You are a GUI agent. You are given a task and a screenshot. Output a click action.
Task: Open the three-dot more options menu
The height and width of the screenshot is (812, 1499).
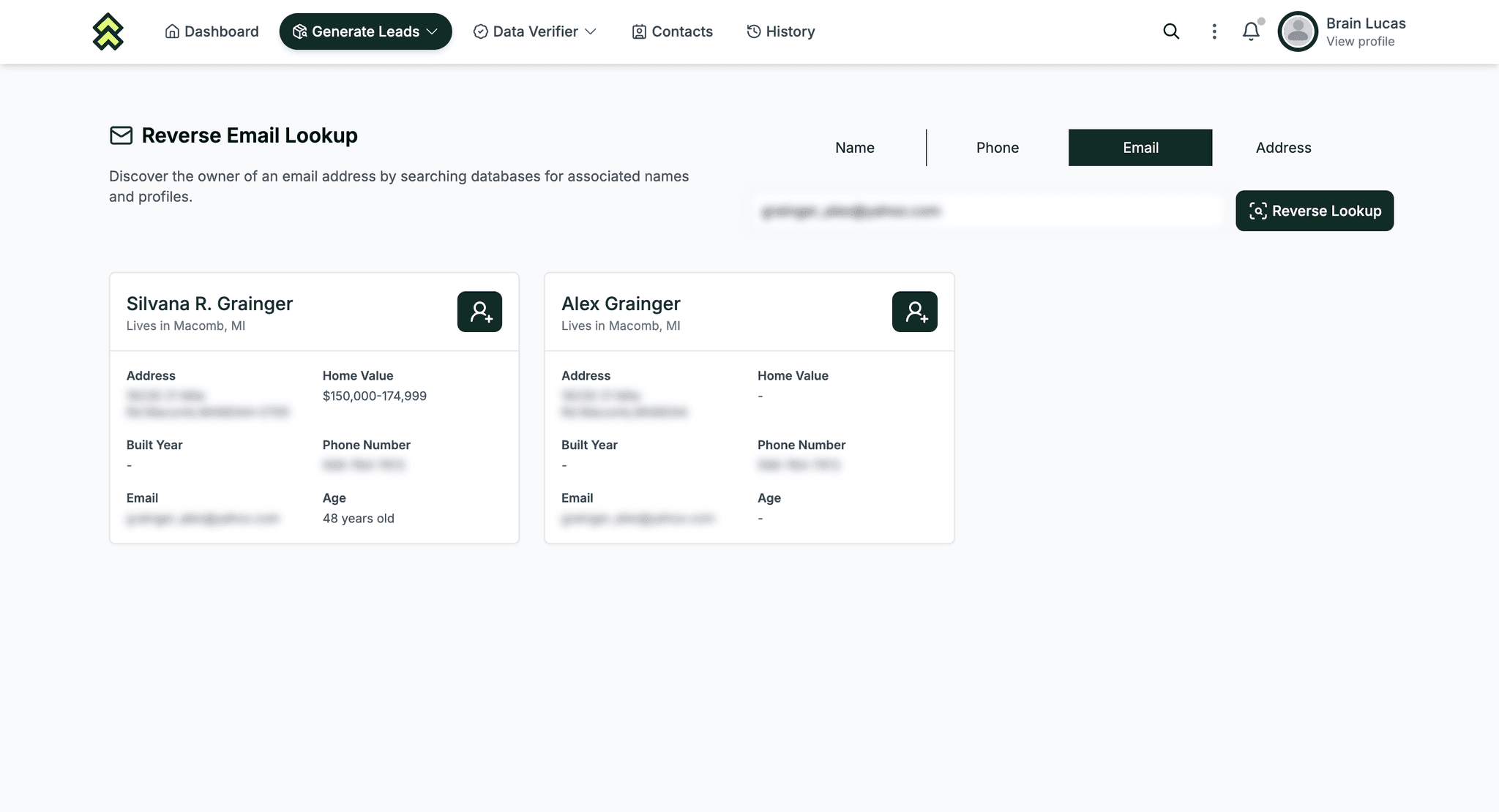(1214, 31)
